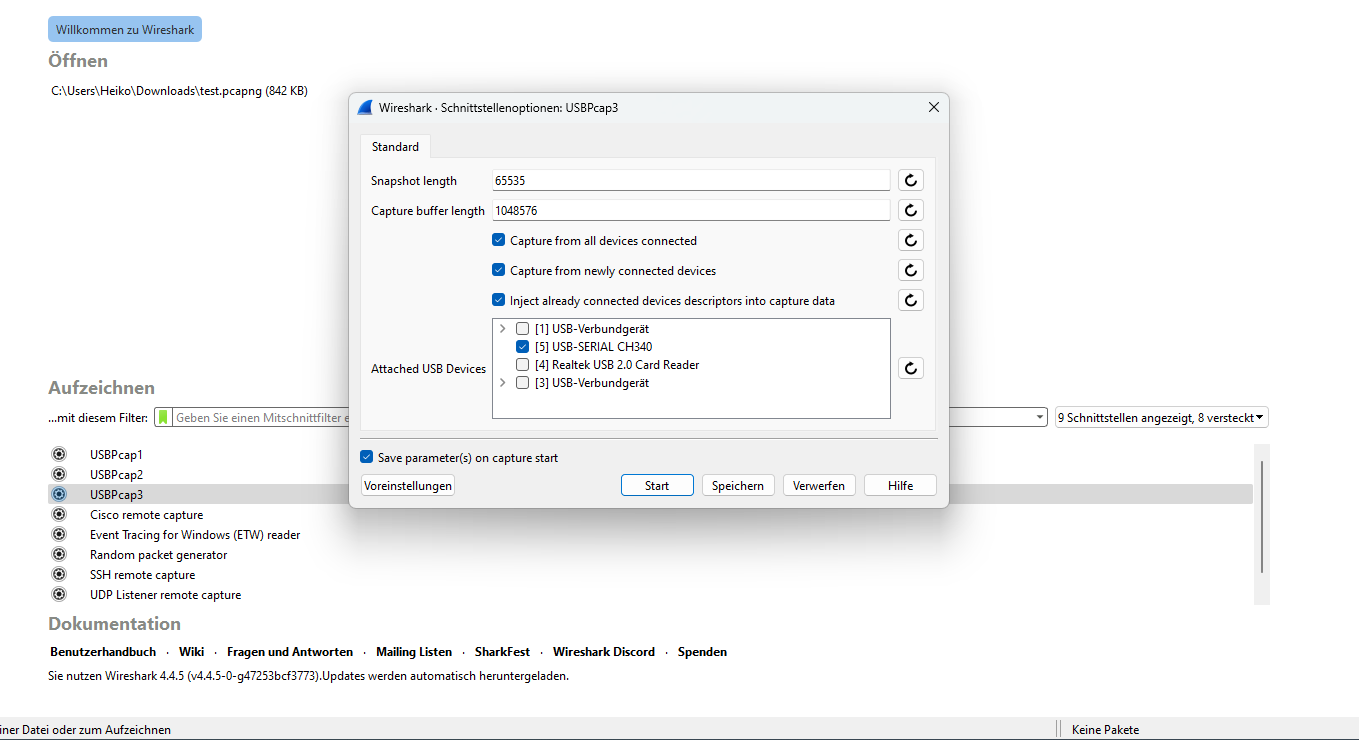Uncheck the [5] USB-SERIAL CH340 device
Image resolution: width=1359 pixels, height=740 pixels.
(522, 347)
